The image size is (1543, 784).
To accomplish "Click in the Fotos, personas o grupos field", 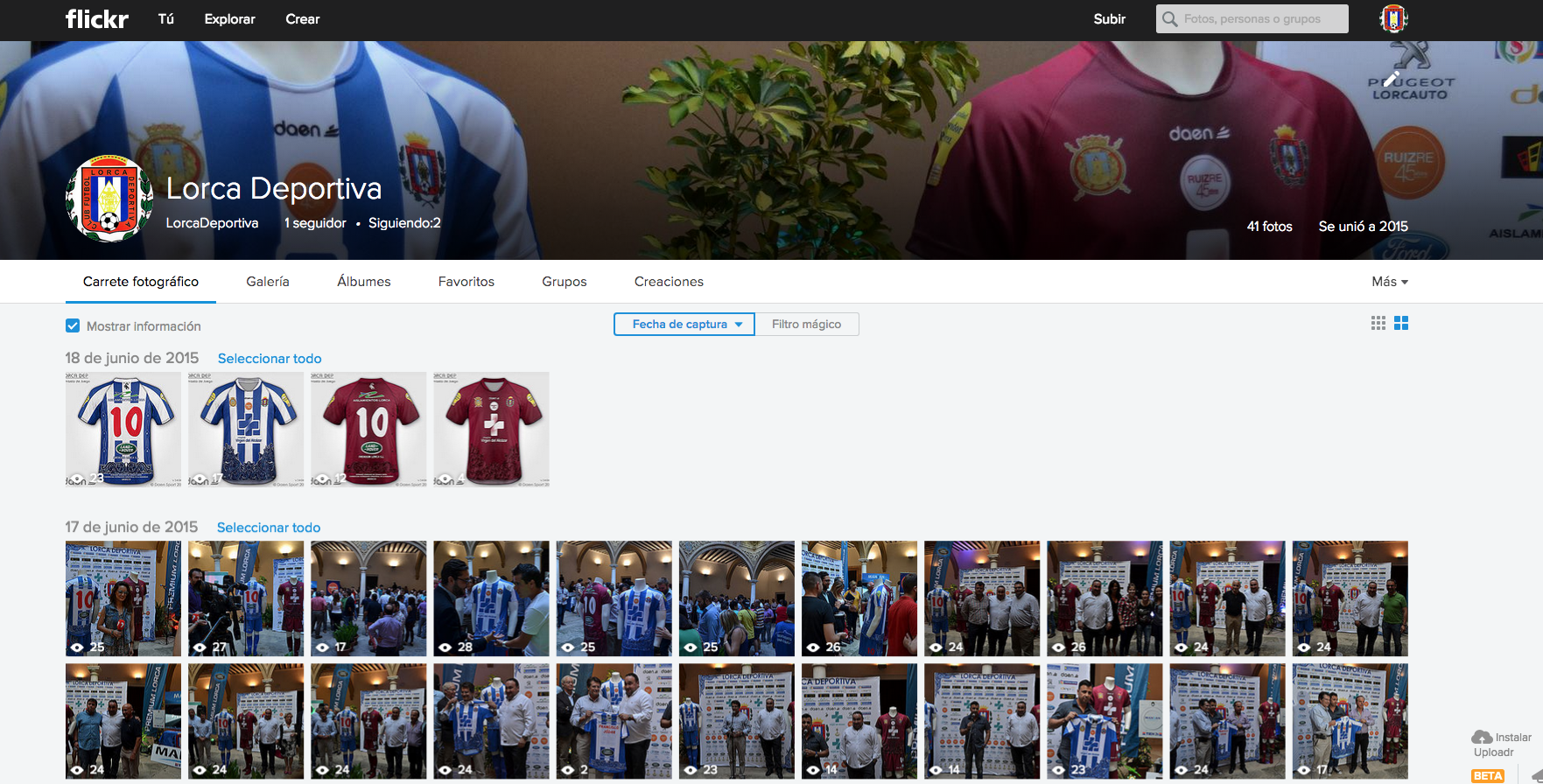I will 1260,19.
